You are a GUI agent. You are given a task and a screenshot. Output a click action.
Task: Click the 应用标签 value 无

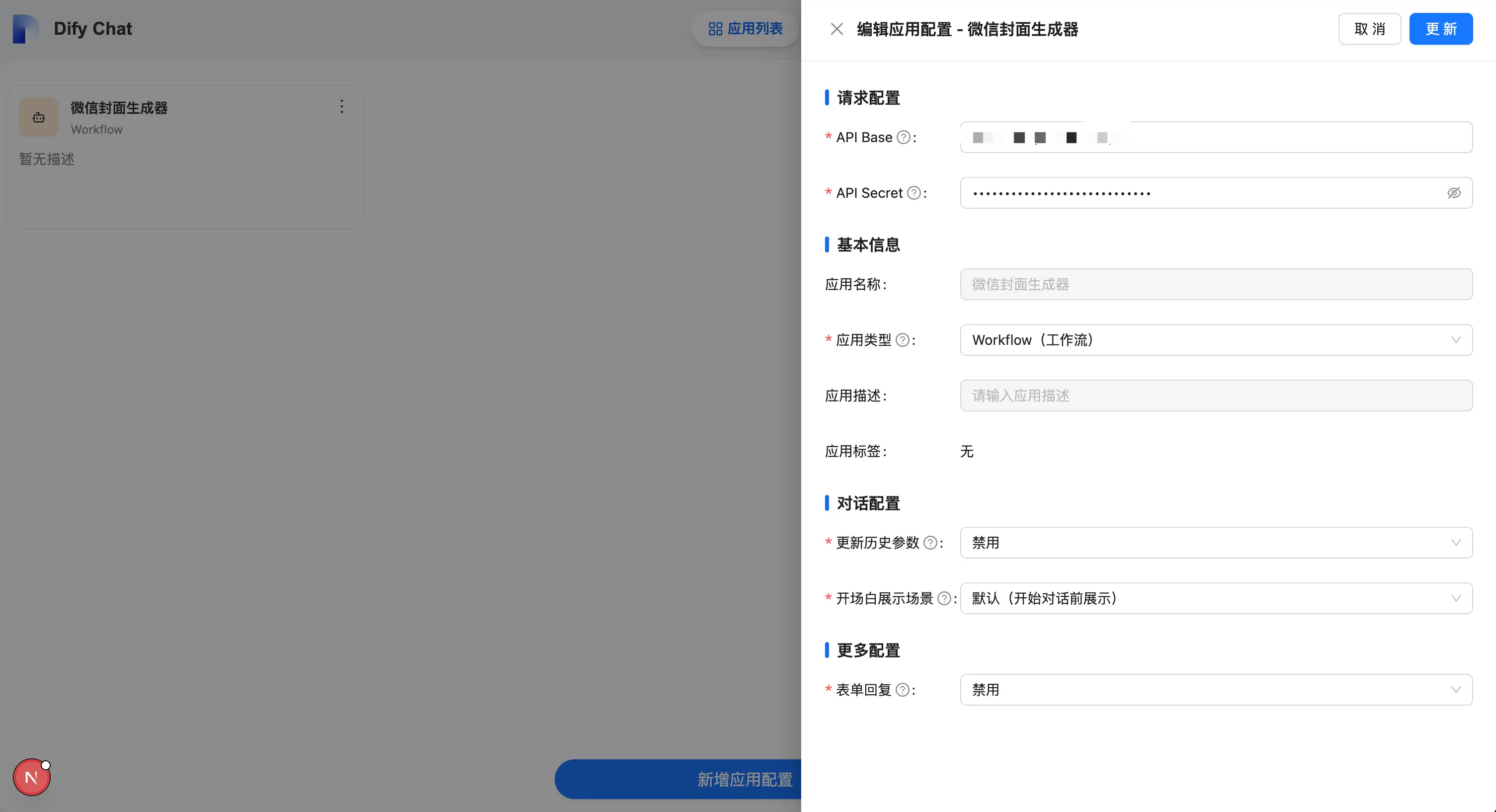[x=966, y=451]
